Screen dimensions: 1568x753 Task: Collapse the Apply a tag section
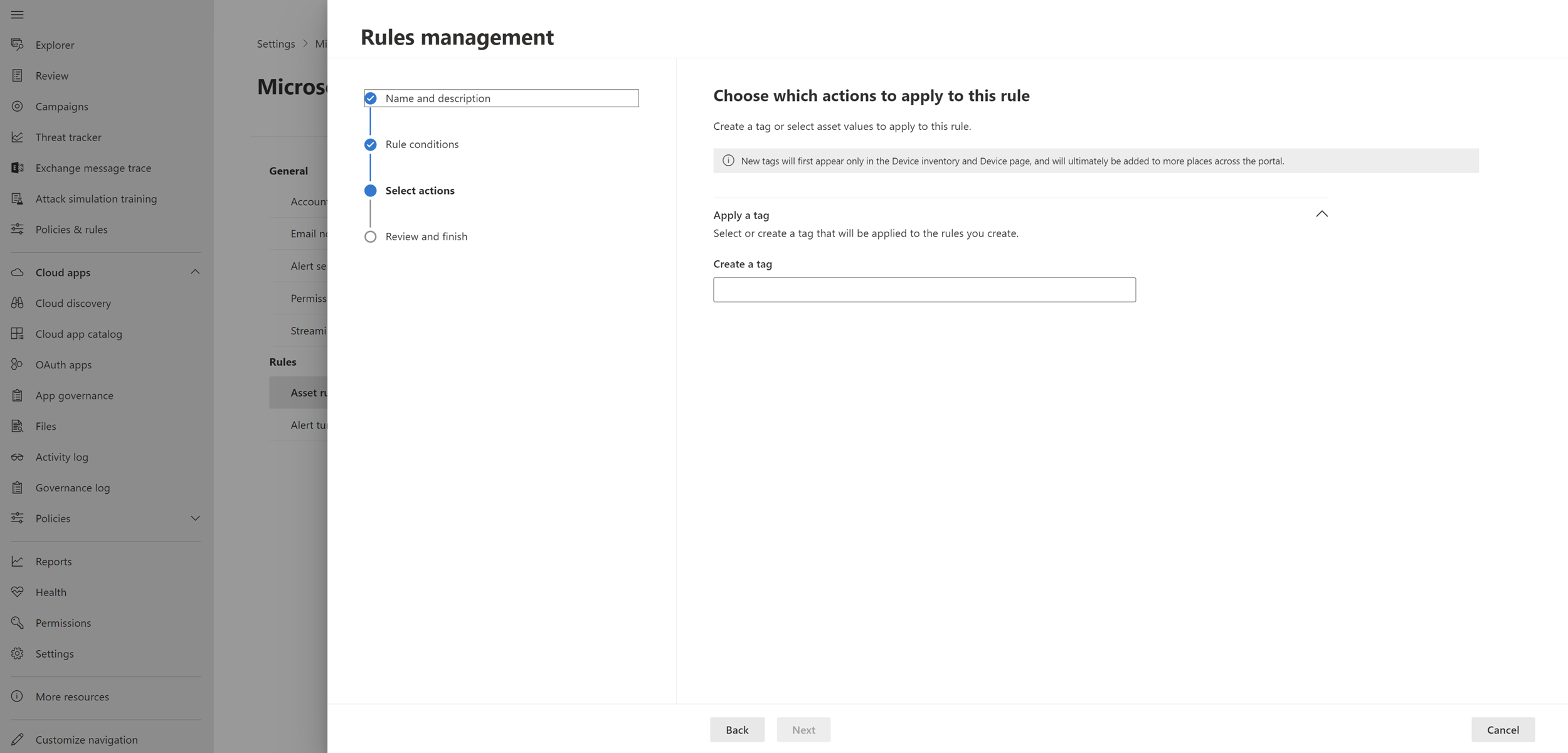click(x=1321, y=214)
